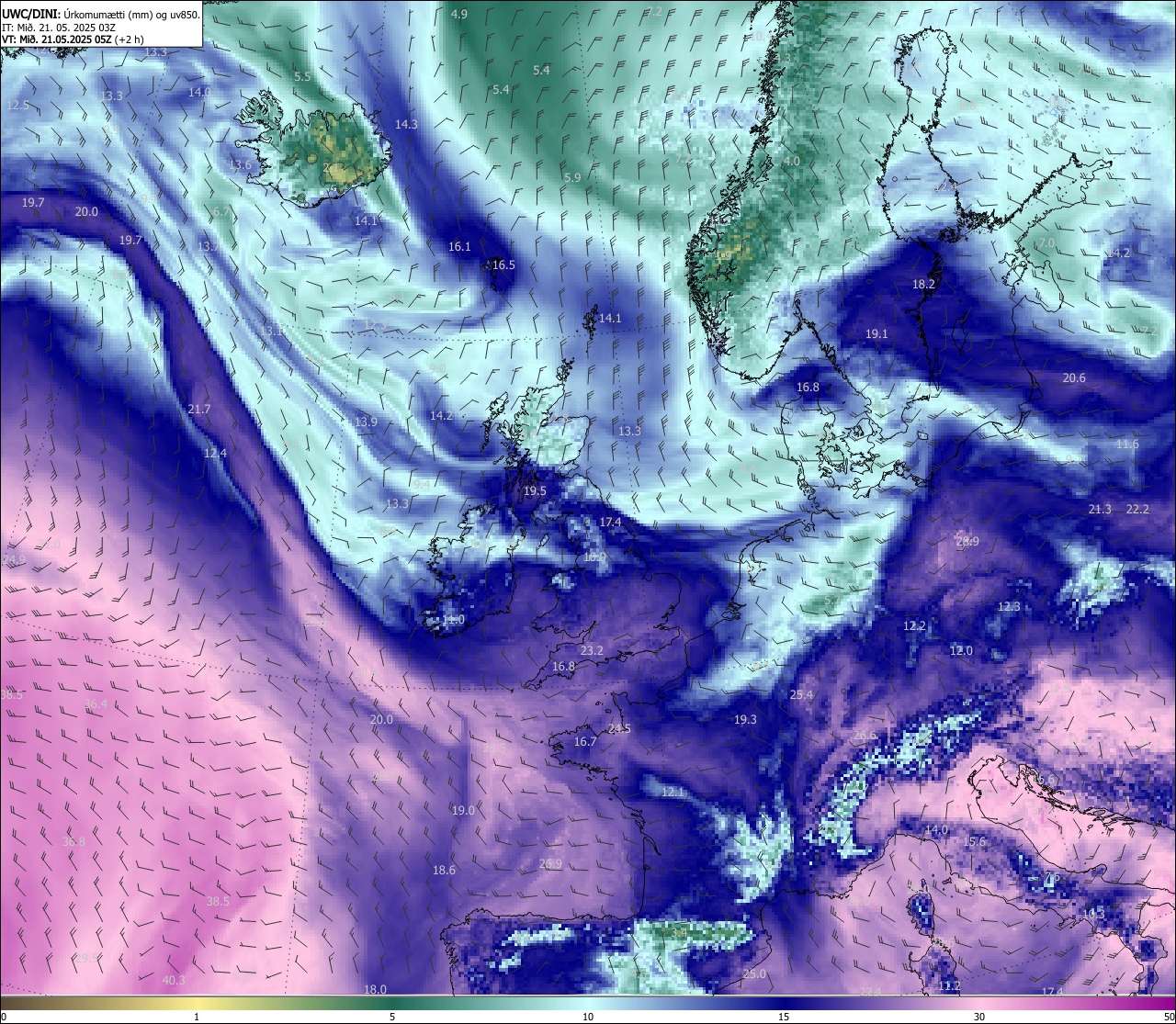Click the value 21.3 on the map
Screen dimensions: 1176x1024
point(1100,509)
